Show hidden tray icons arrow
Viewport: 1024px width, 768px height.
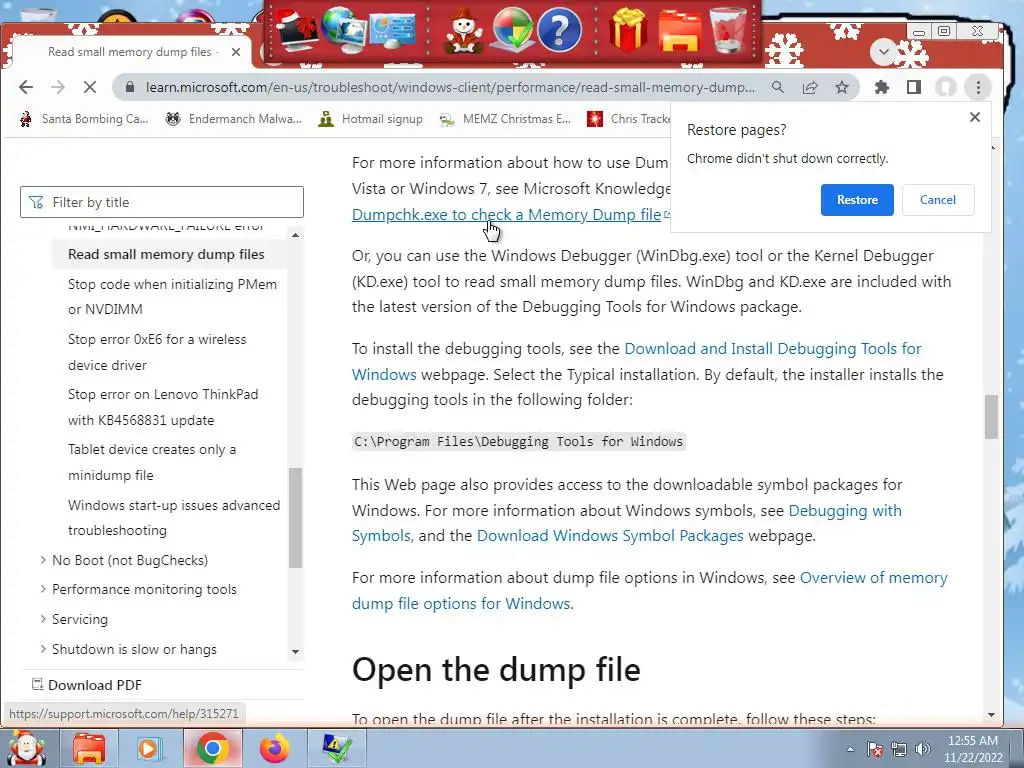(850, 749)
